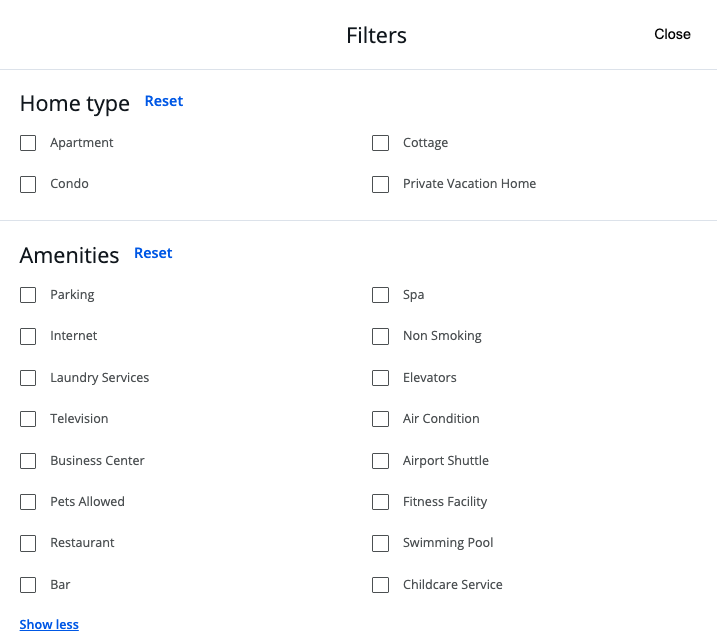Viewport: 717px width, 641px height.
Task: Select the Television amenity checkbox
Action: click(28, 419)
